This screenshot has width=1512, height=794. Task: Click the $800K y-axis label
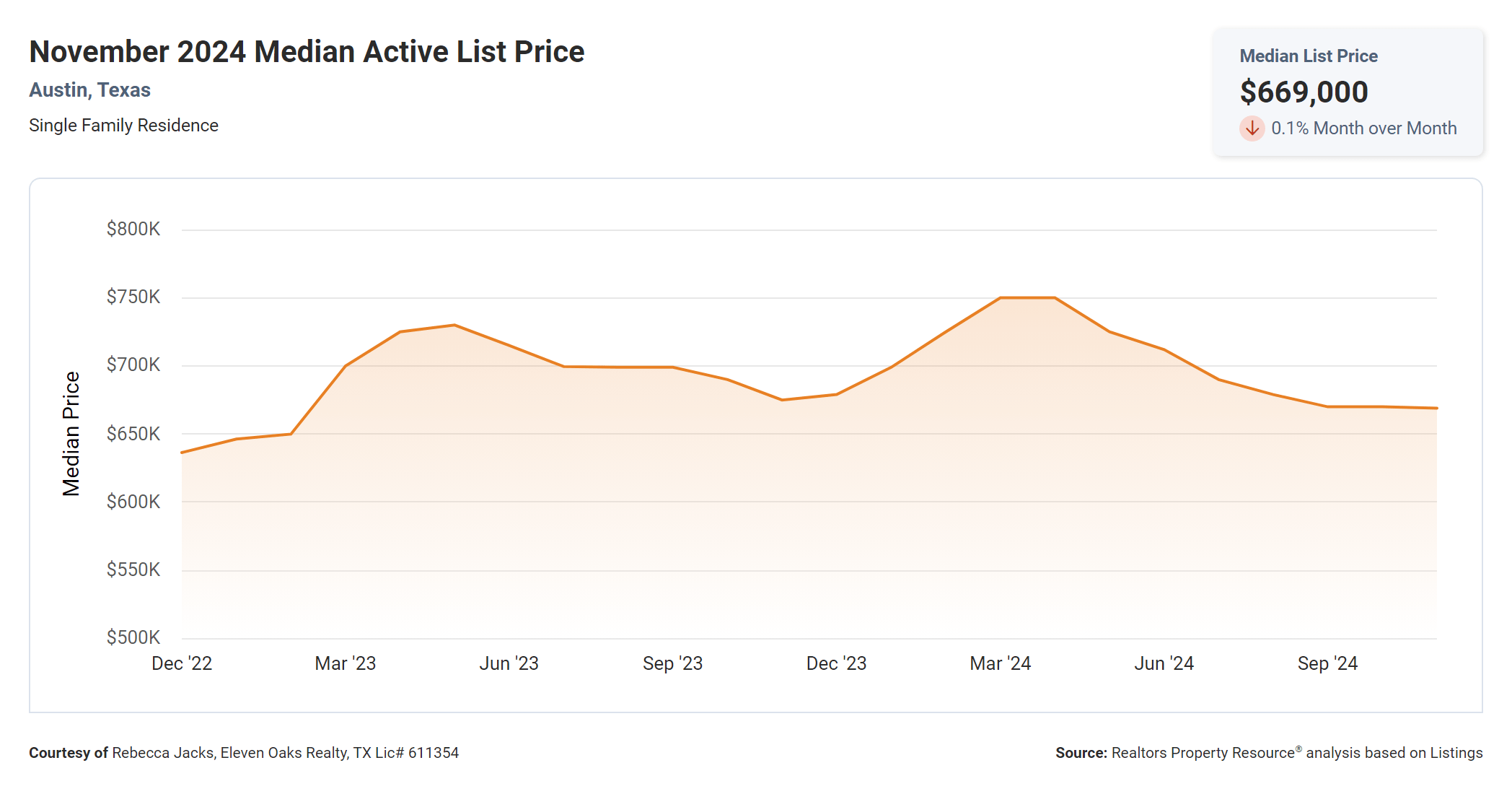click(133, 229)
